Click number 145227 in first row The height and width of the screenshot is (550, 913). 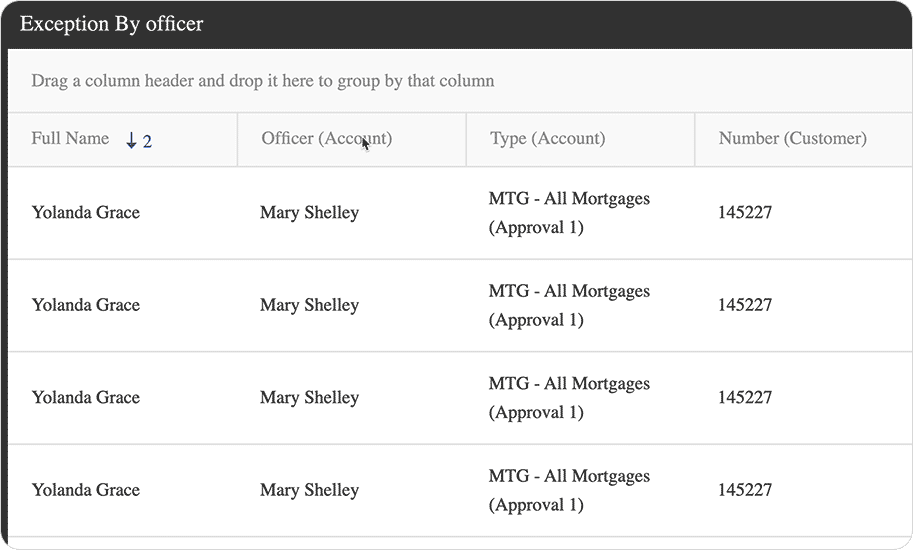745,212
